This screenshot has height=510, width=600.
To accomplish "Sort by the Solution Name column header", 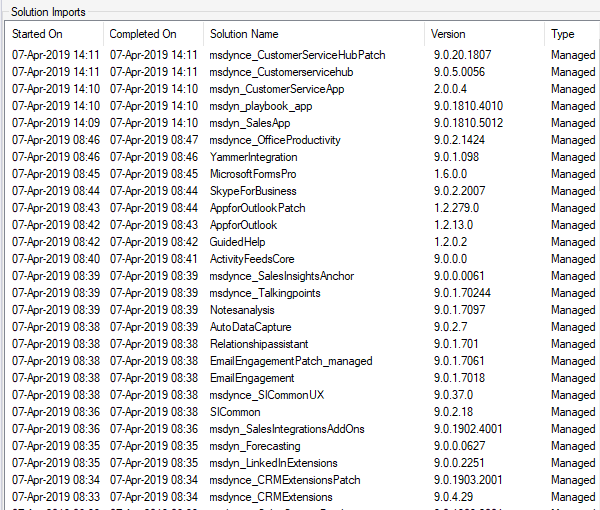I will 314,34.
